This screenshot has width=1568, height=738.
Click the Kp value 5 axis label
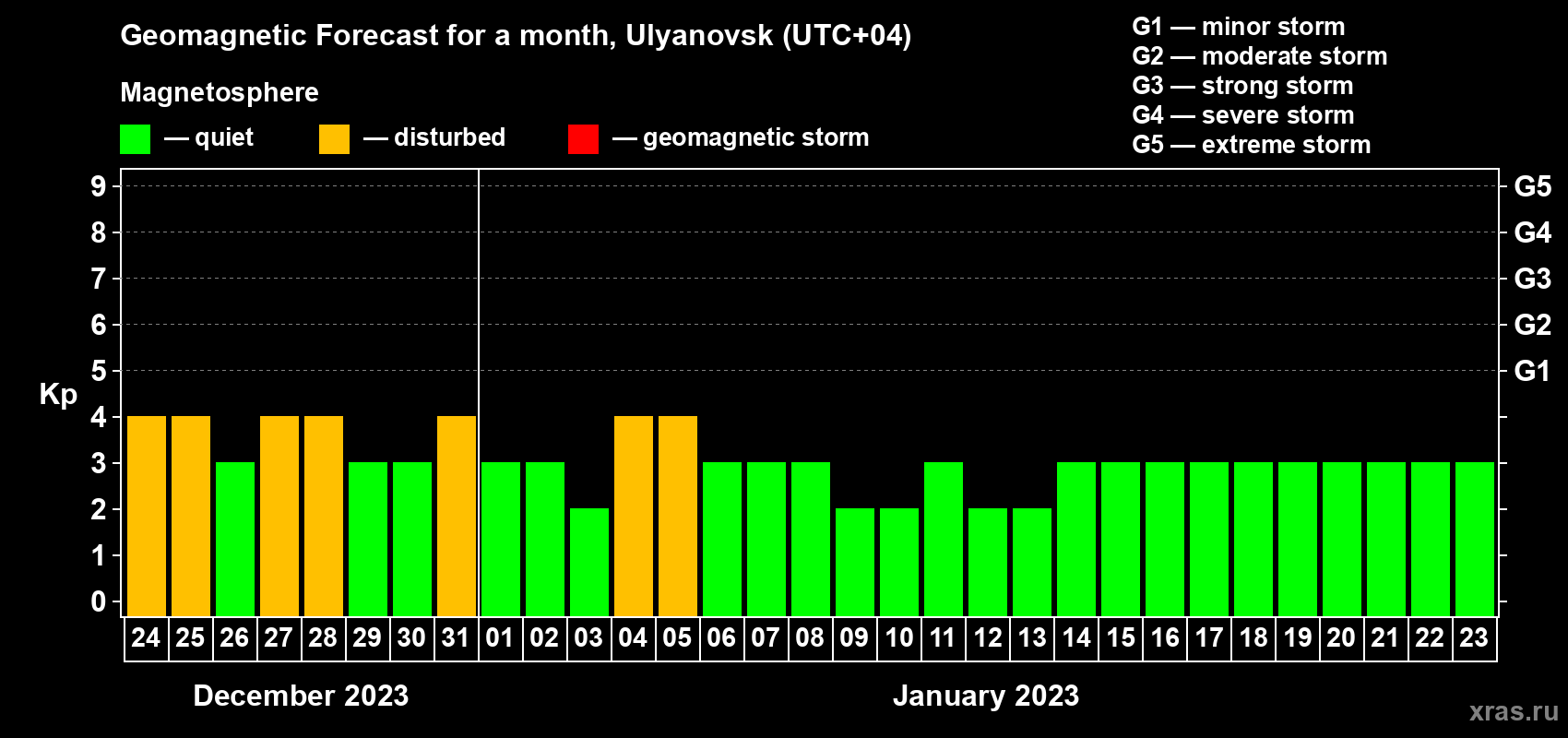point(99,371)
